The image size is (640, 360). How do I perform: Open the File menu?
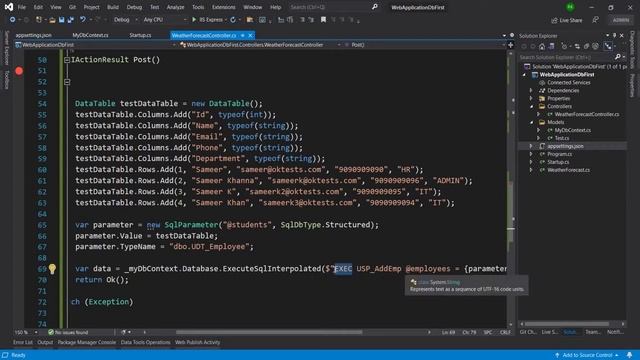22,7
